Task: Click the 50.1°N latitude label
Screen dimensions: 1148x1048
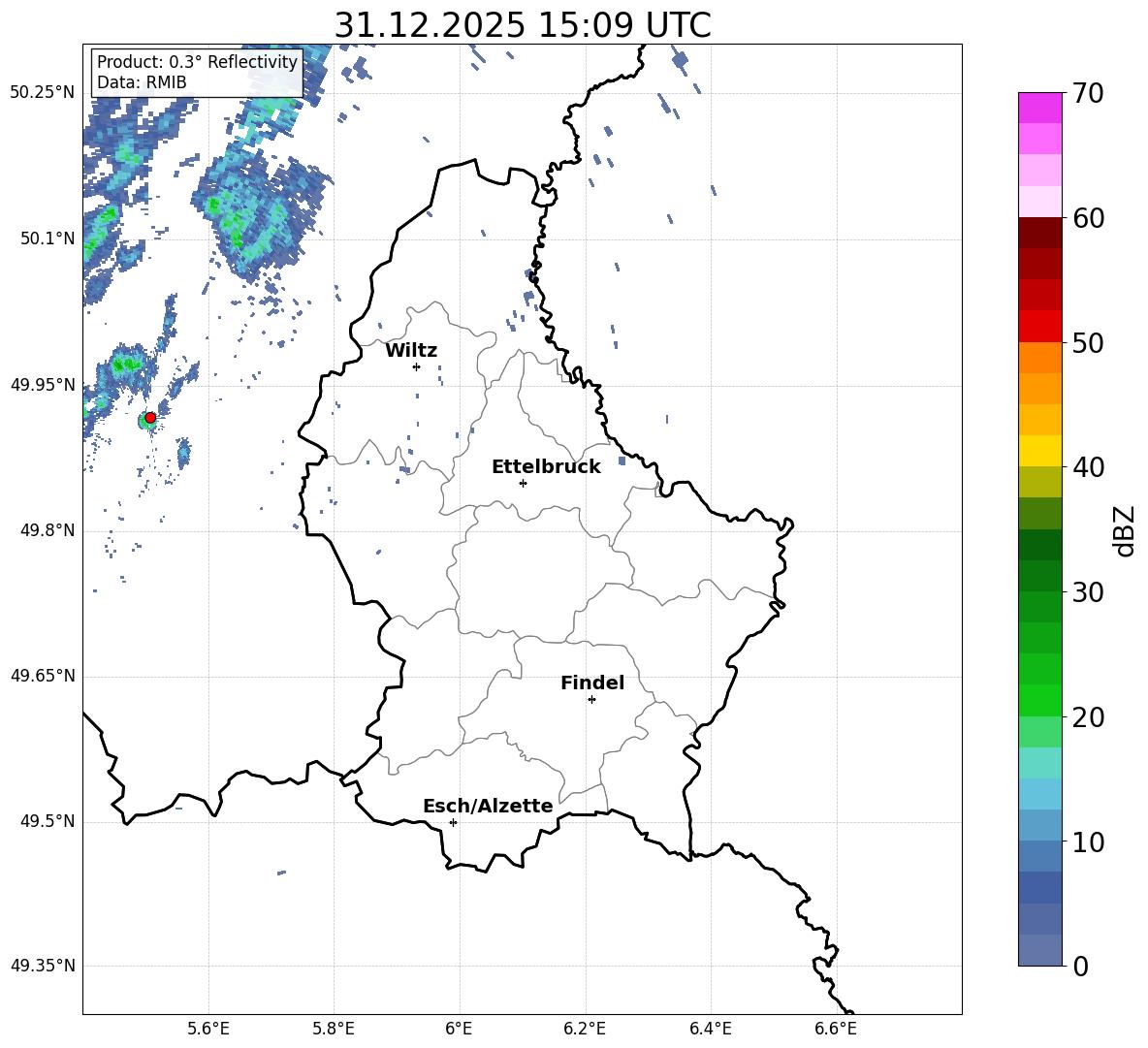Action: click(48, 238)
